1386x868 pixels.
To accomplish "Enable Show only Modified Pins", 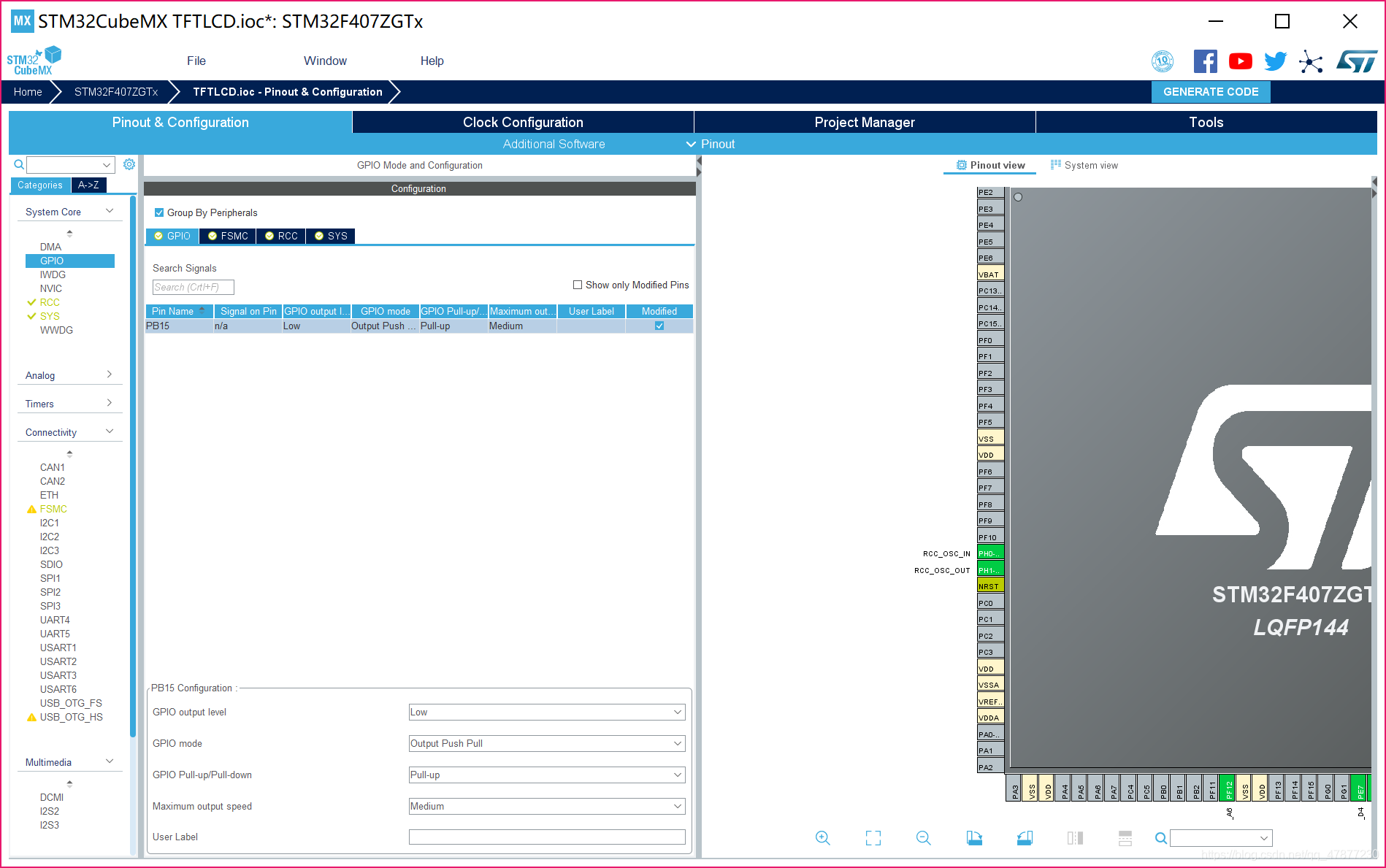I will click(x=578, y=285).
